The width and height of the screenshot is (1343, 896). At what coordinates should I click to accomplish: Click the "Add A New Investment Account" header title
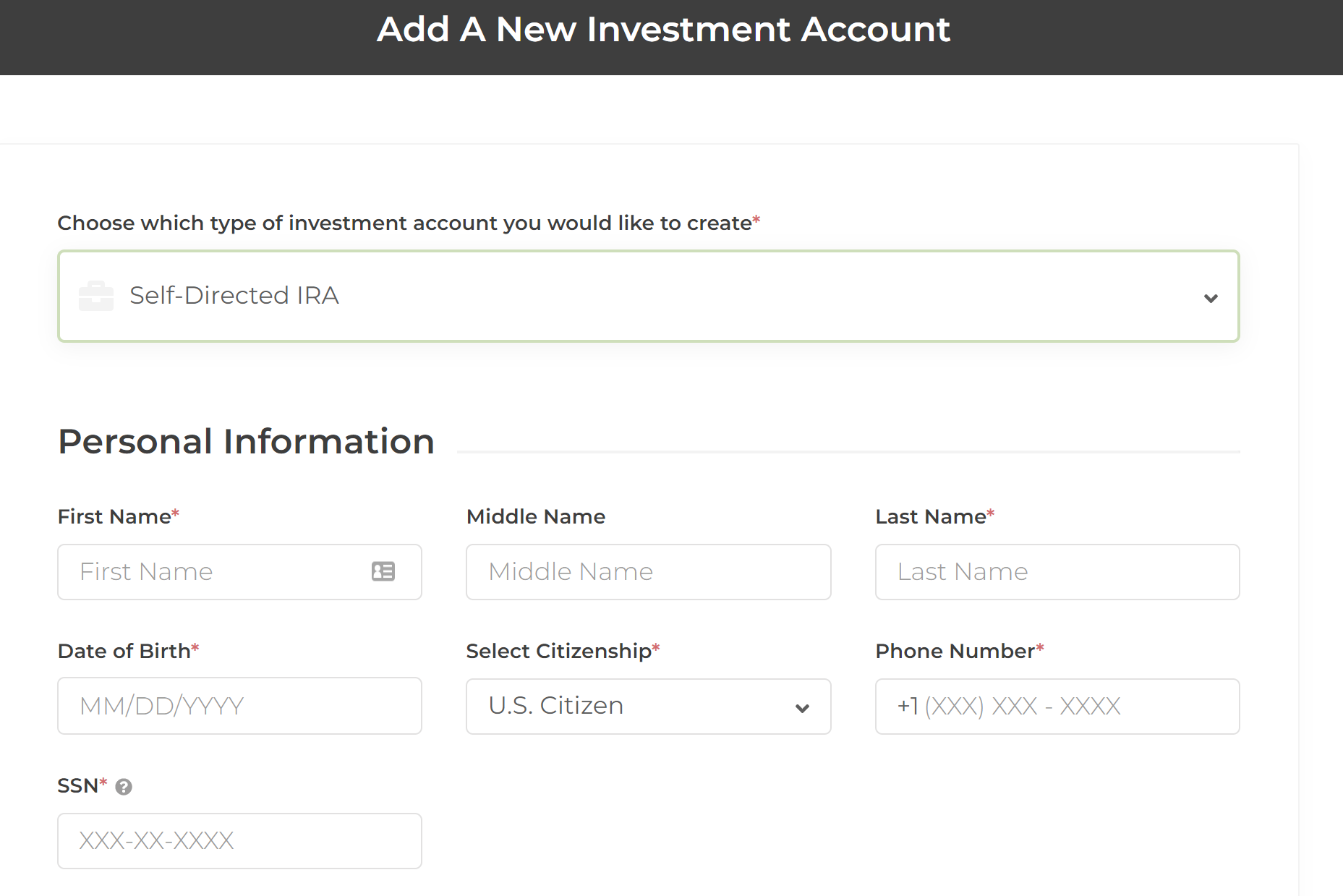(x=663, y=30)
